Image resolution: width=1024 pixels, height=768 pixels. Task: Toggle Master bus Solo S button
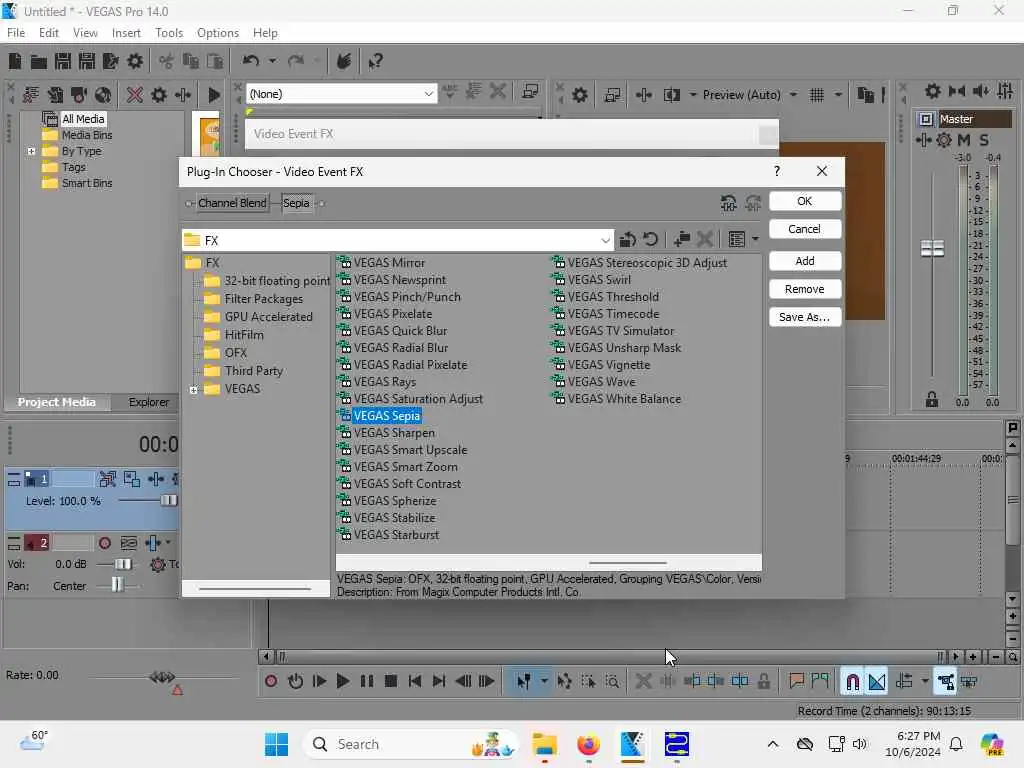pos(984,140)
